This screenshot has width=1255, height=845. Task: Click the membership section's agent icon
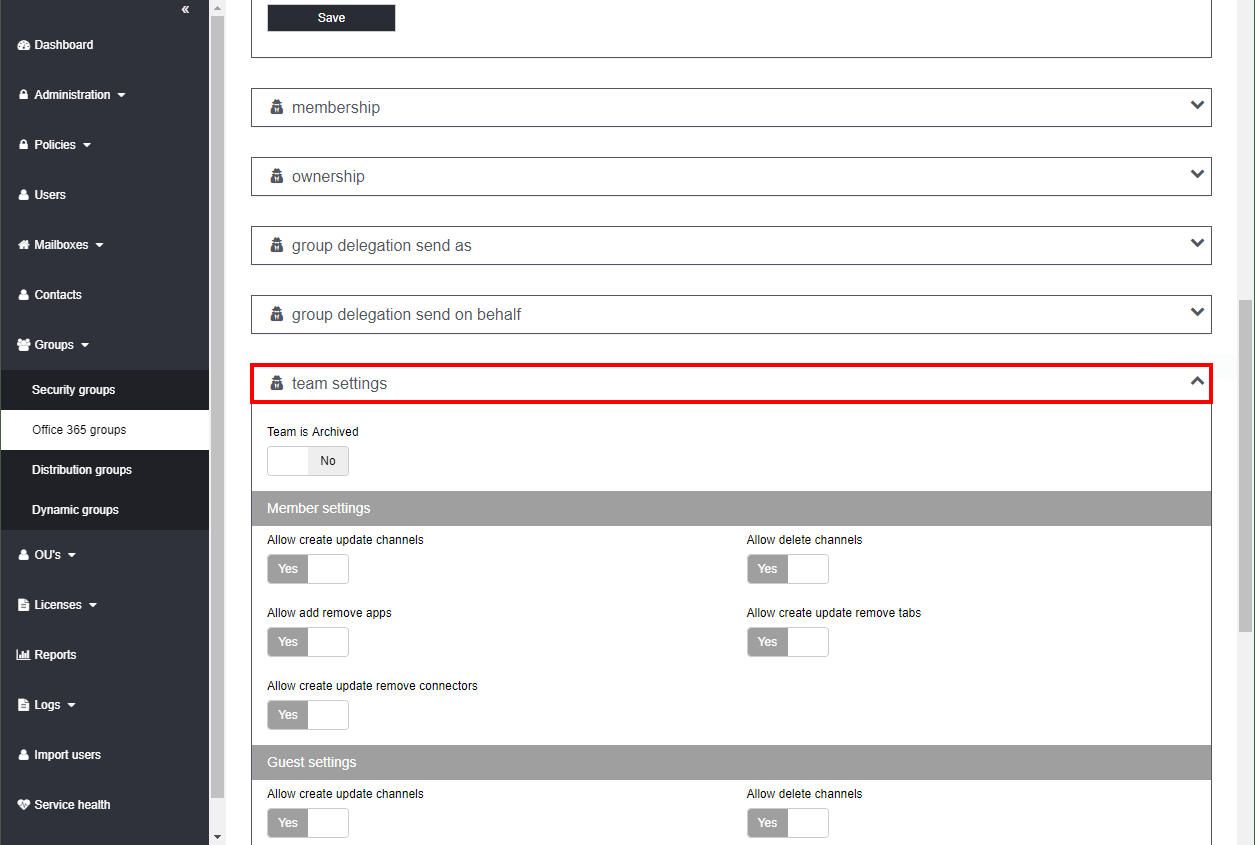(277, 107)
